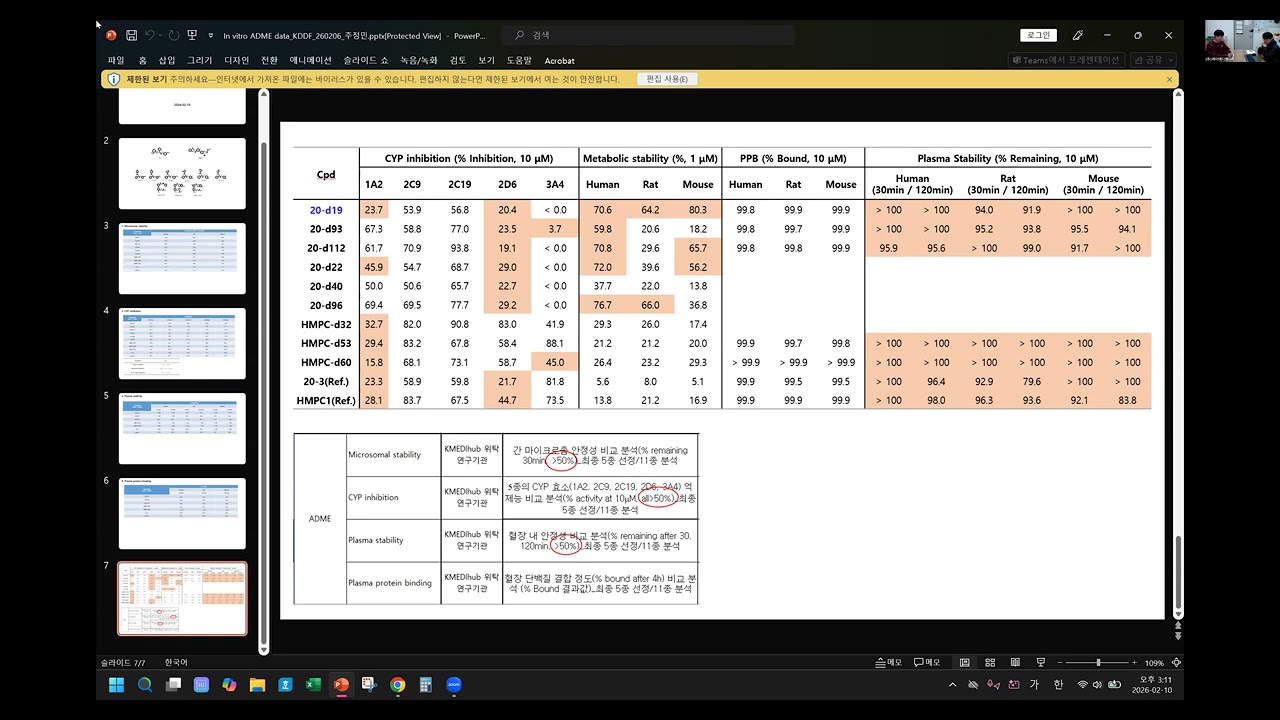Image resolution: width=1280 pixels, height=720 pixels.
Task: Select slide 6 thumbnail
Action: 182,513
